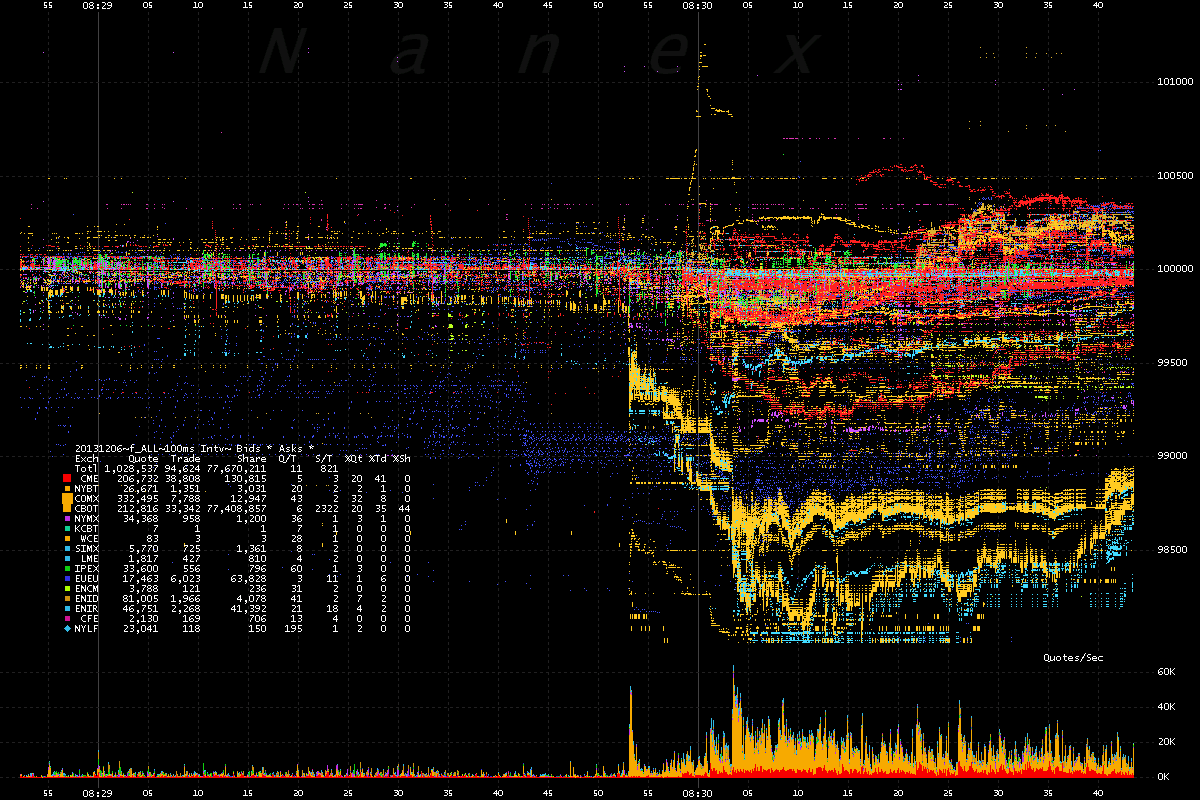
Task: Select the CFE exchange label
Action: point(90,619)
